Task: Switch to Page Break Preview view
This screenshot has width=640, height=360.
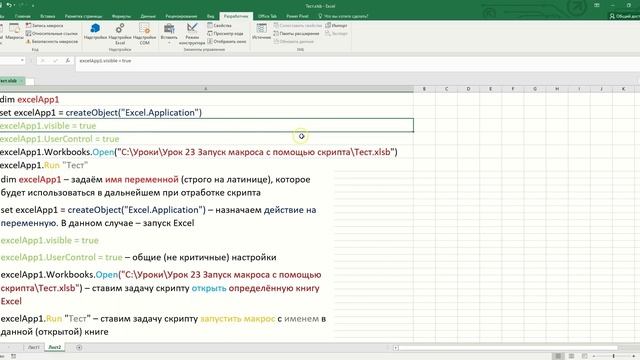Action: [x=584, y=356]
